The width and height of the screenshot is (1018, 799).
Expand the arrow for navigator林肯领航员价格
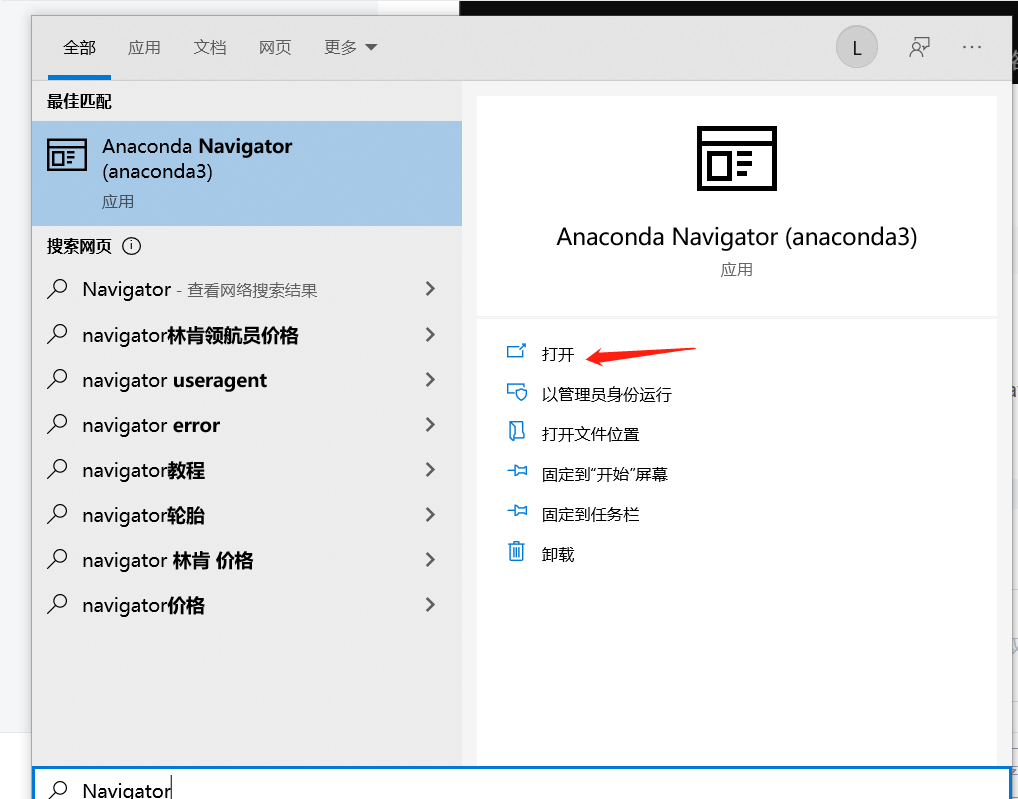430,335
